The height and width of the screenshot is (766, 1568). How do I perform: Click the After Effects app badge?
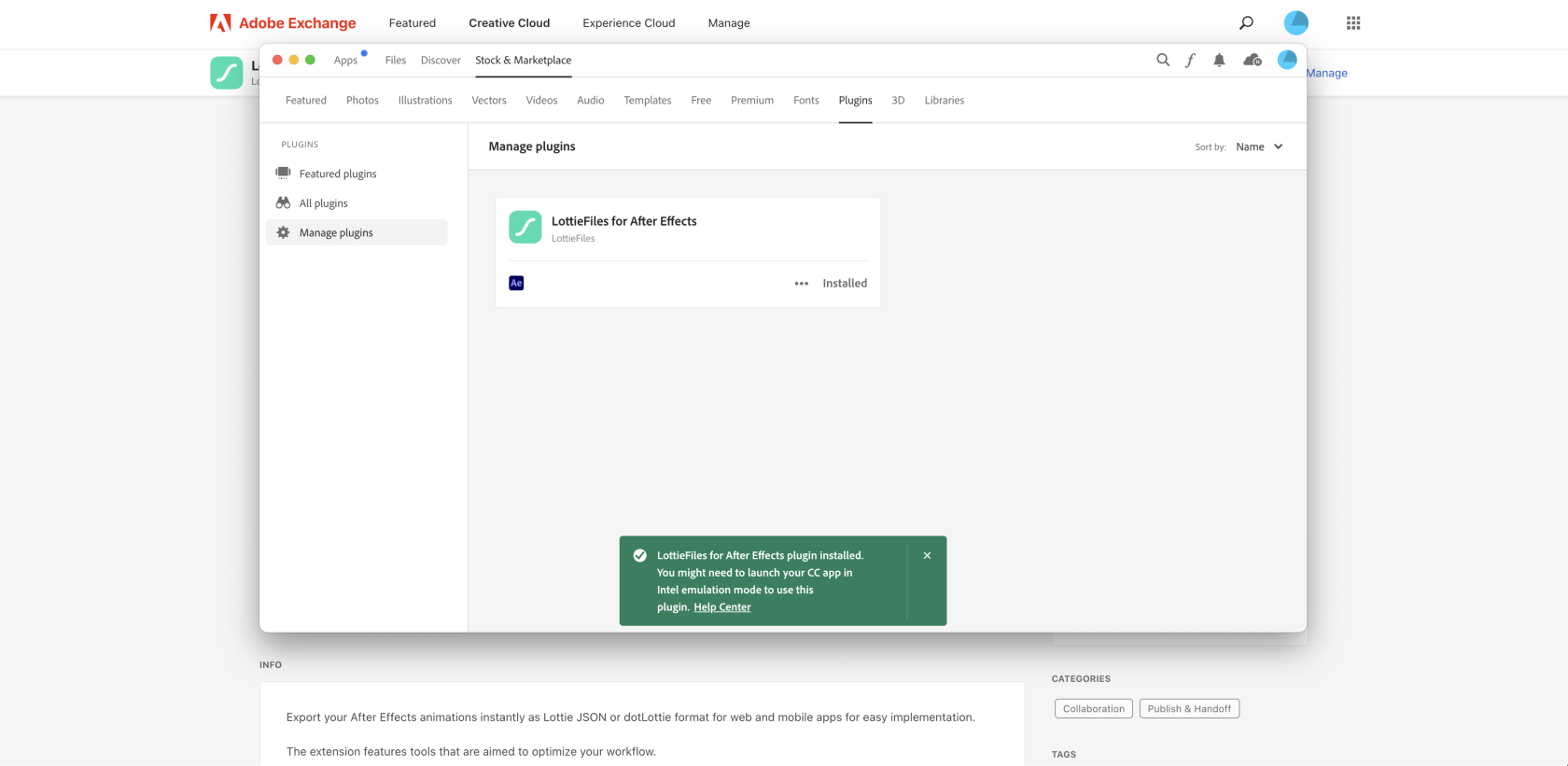coord(516,283)
